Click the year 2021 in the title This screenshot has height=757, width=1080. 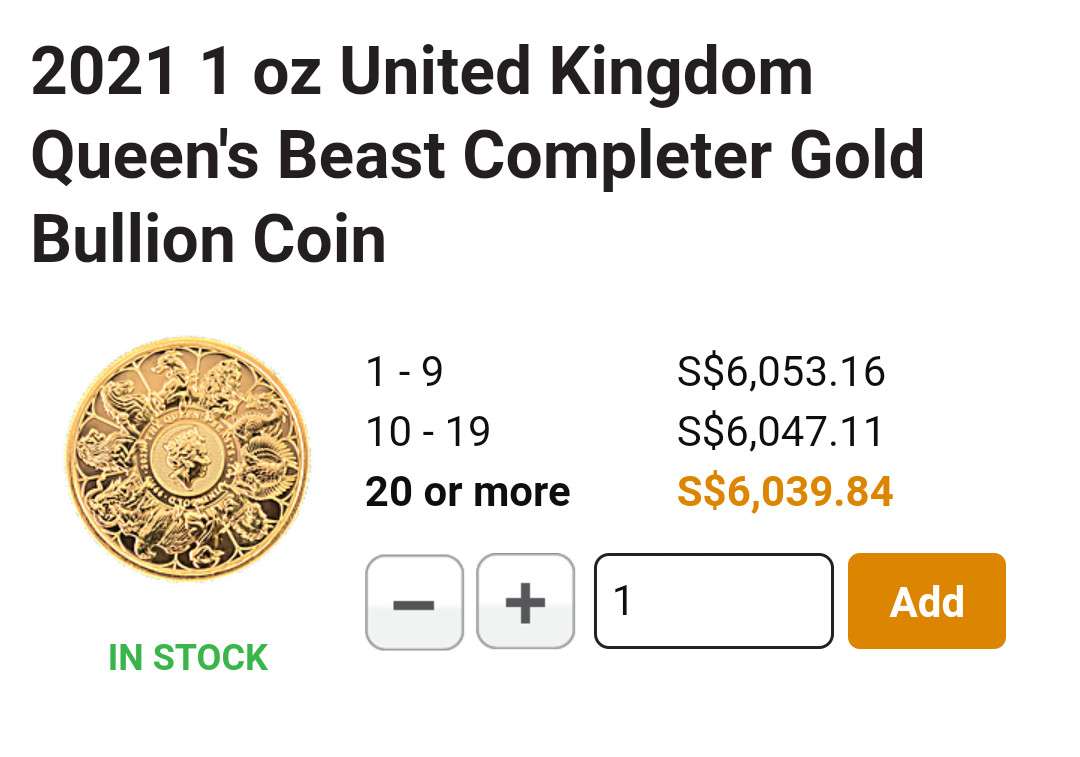pyautogui.click(x=104, y=73)
